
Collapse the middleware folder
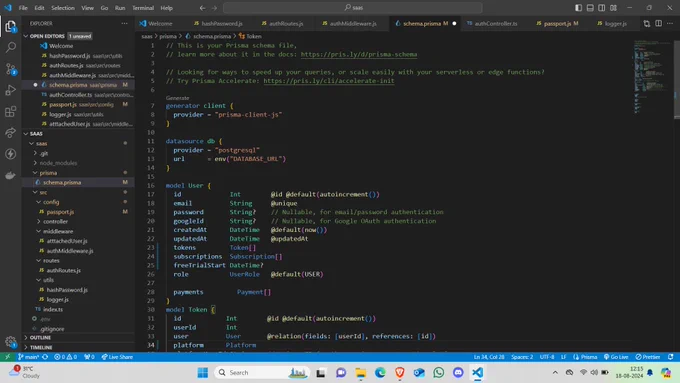point(58,231)
